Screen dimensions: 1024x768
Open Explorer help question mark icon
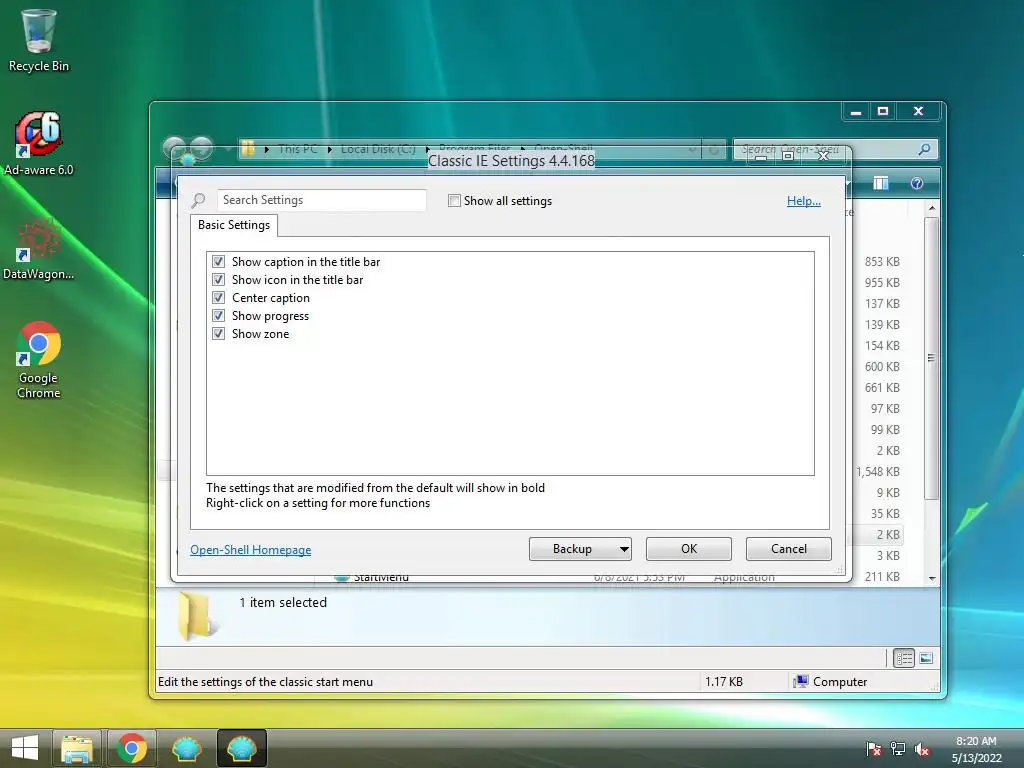tap(917, 184)
